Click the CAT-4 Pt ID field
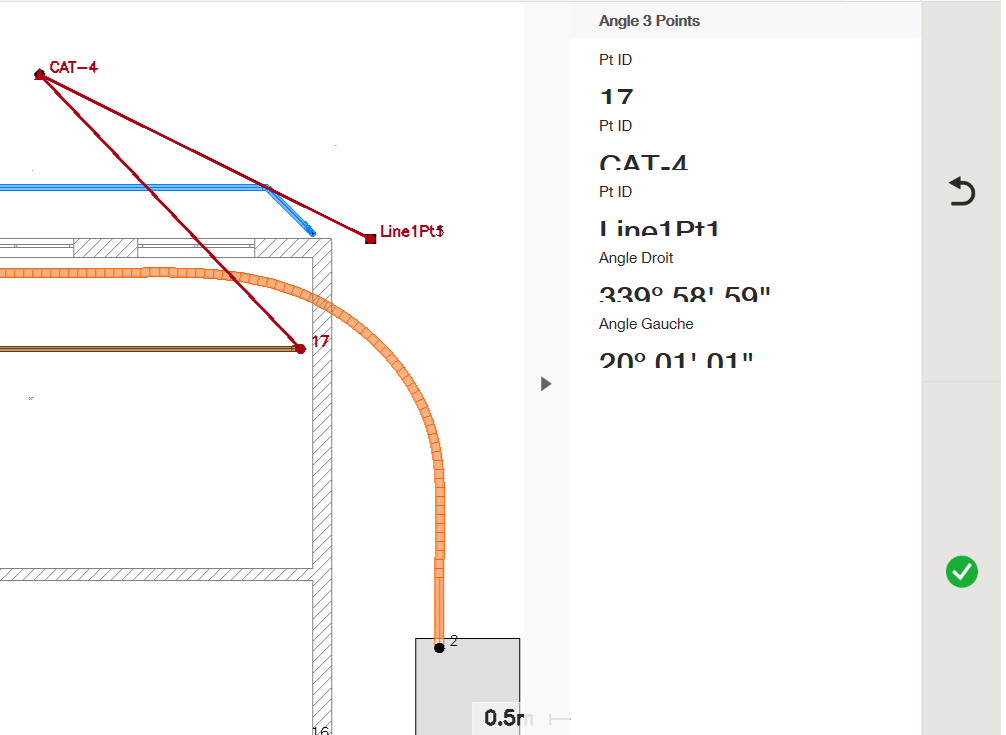The height and width of the screenshot is (735, 1006). (x=643, y=163)
